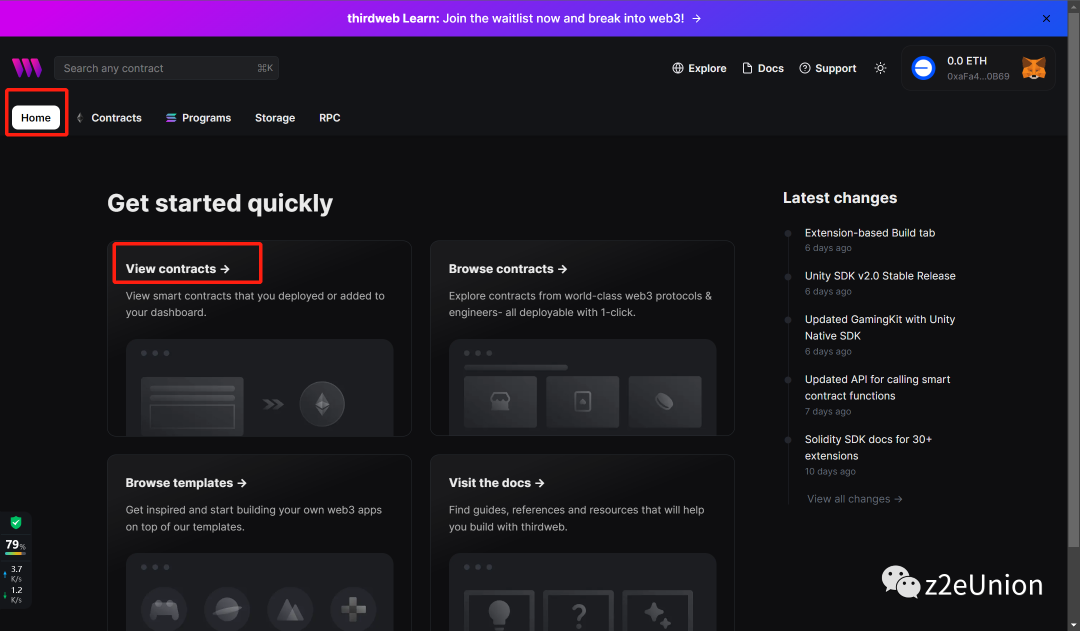Click the Docs document icon
1080x631 pixels.
click(748, 68)
